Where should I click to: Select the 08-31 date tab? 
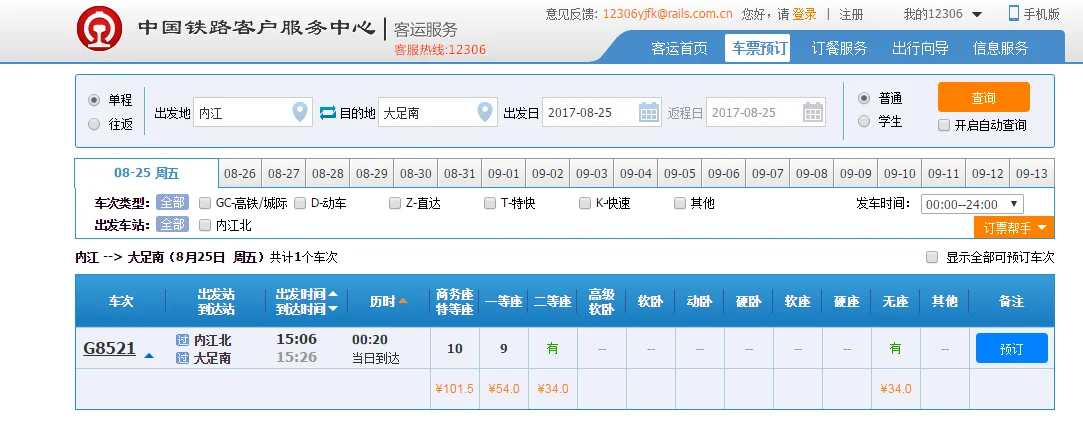459,173
